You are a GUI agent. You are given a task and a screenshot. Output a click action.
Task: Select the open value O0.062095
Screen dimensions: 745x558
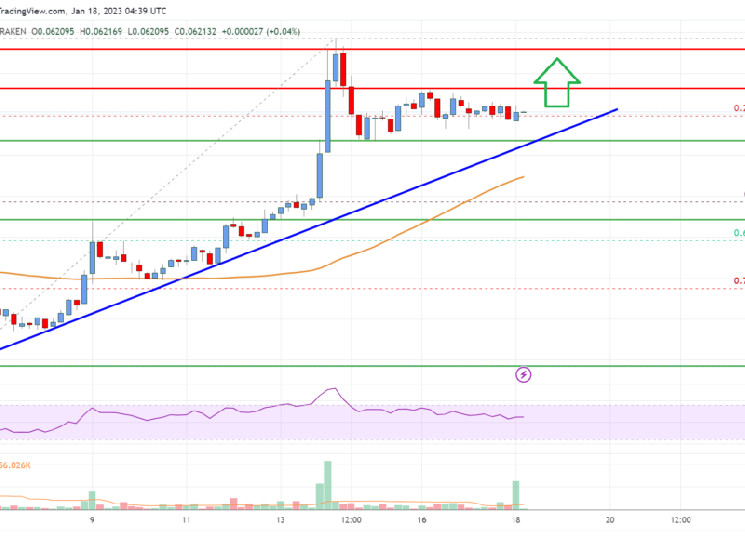tap(53, 32)
